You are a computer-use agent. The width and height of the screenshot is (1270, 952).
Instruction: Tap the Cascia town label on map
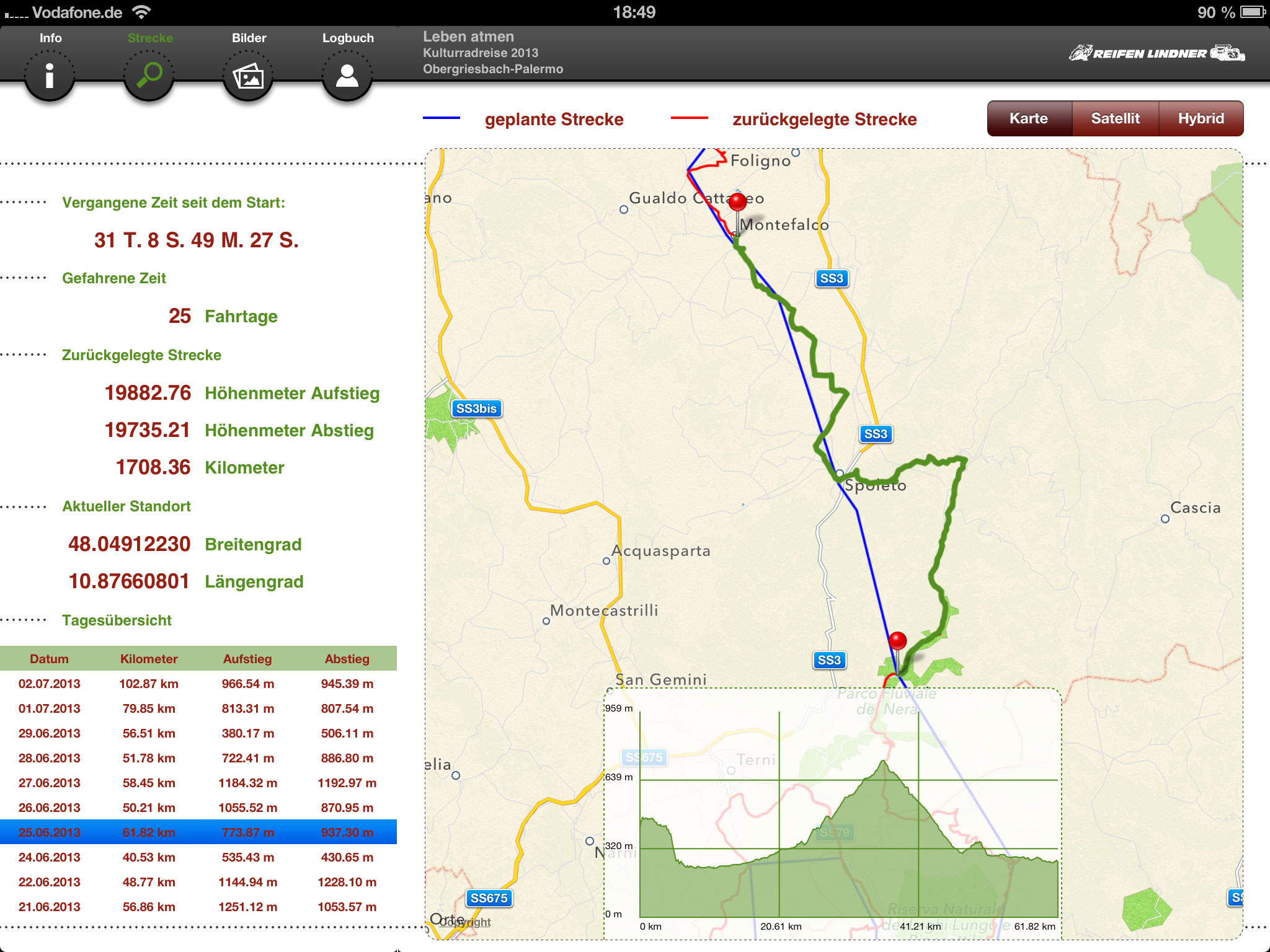click(1196, 508)
